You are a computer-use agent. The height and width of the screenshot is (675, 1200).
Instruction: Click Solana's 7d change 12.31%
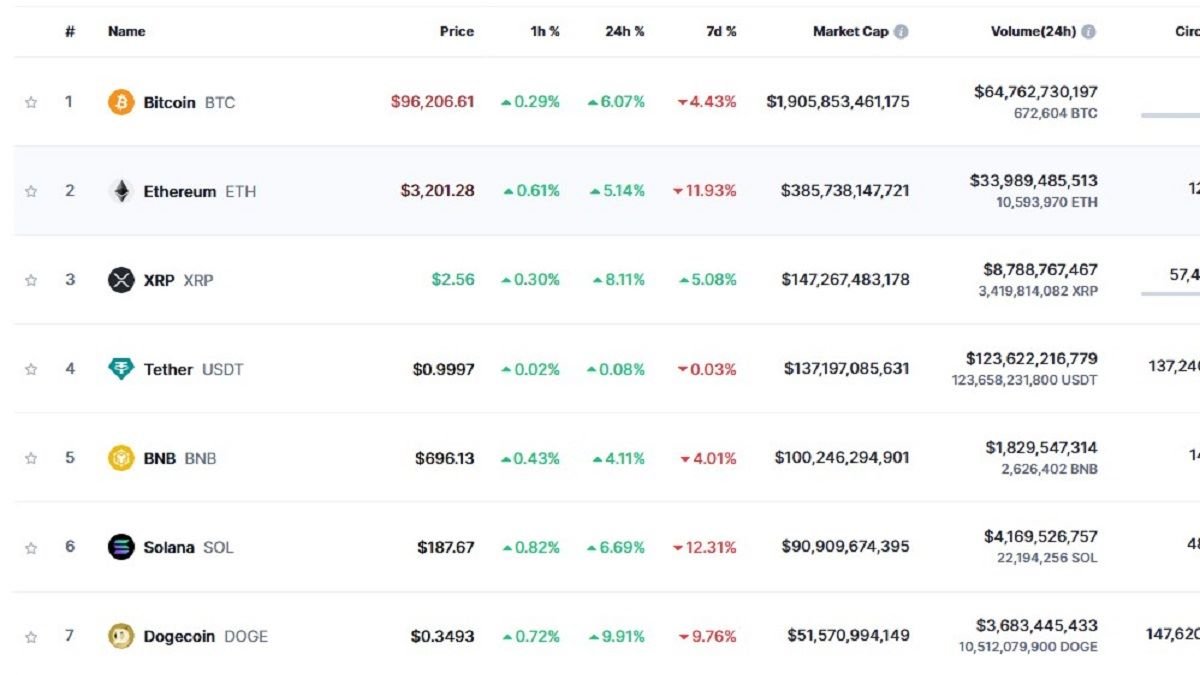pos(705,547)
